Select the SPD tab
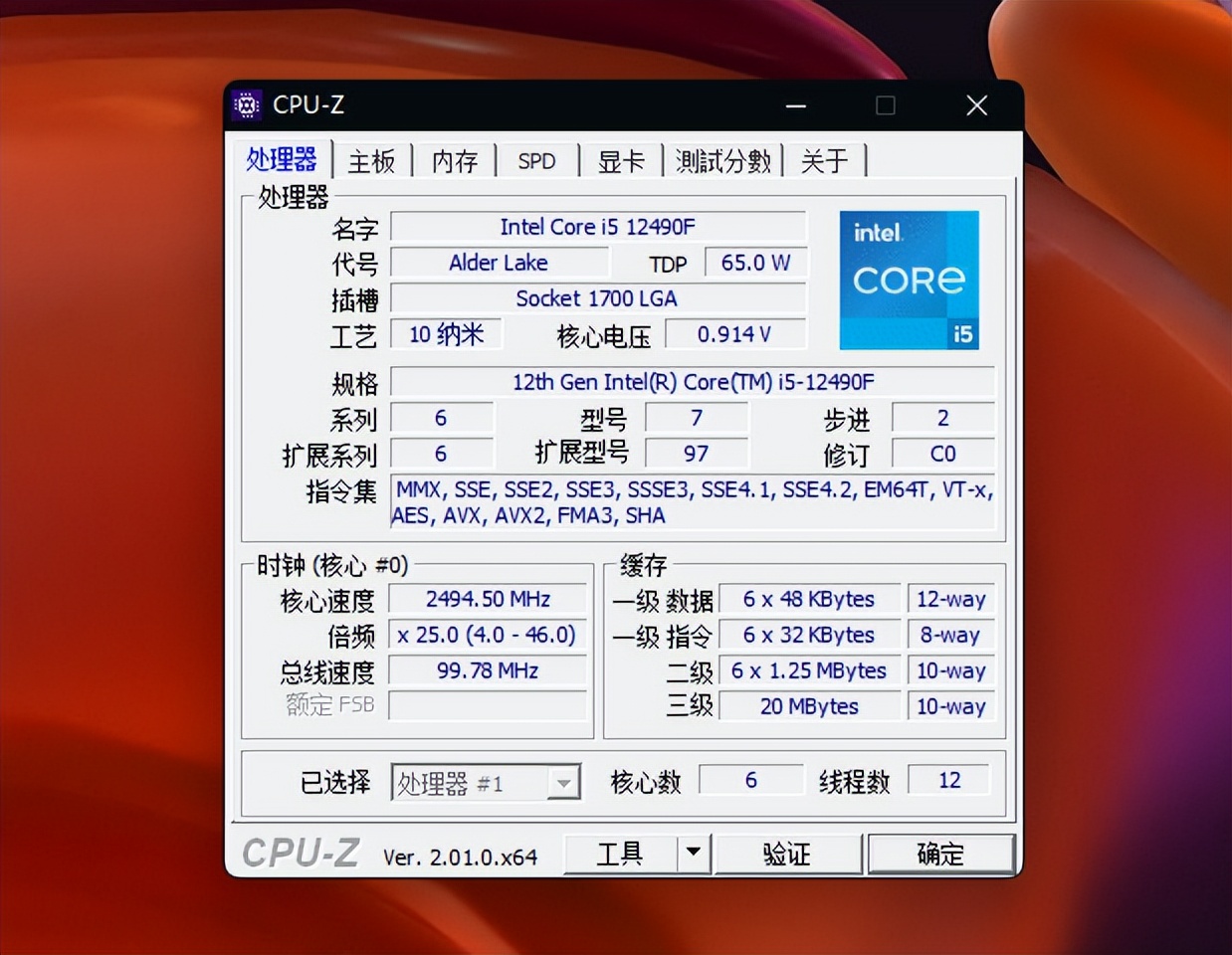The image size is (1232, 955). [x=537, y=161]
